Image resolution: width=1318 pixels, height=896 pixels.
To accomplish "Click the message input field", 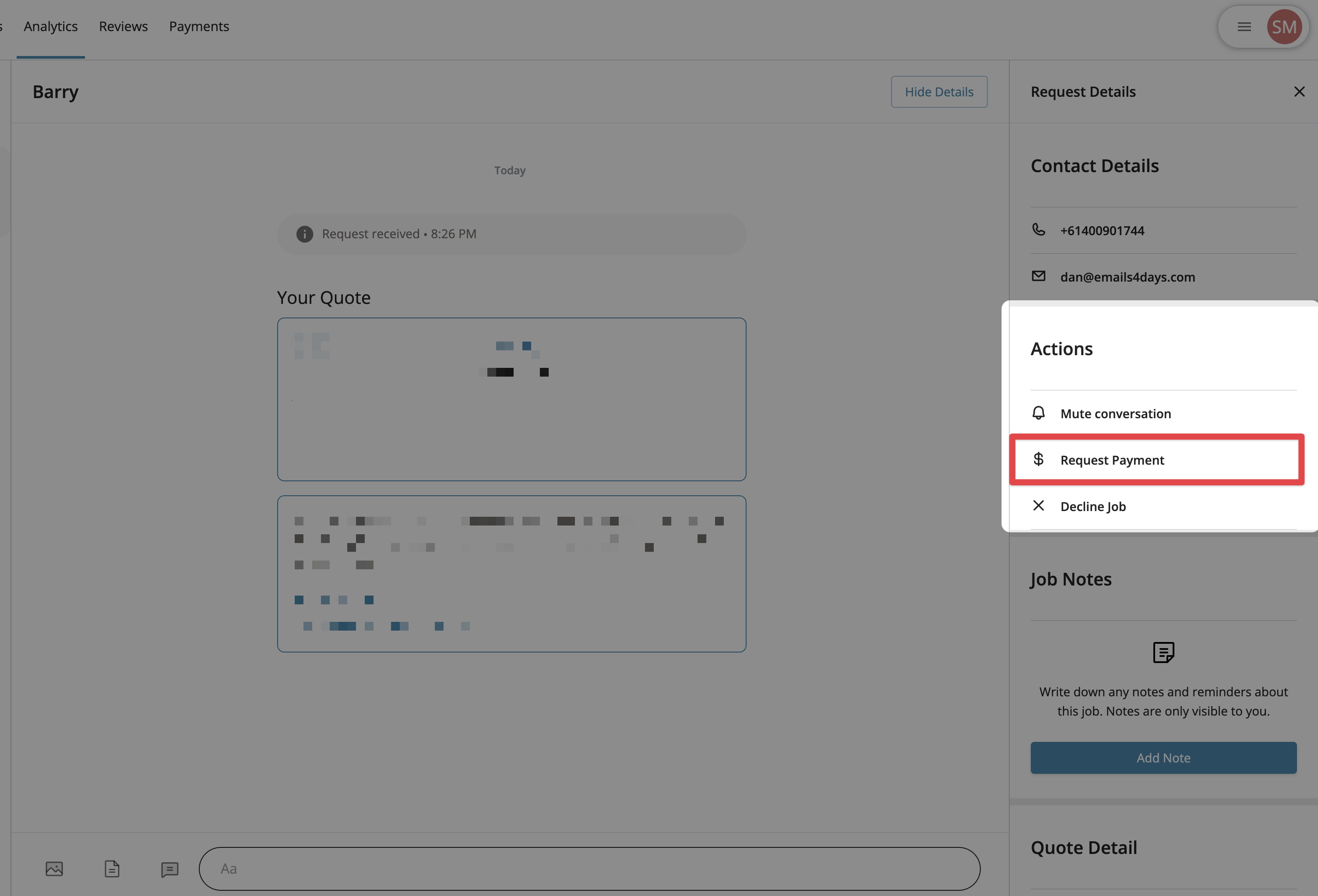I will click(x=589, y=869).
